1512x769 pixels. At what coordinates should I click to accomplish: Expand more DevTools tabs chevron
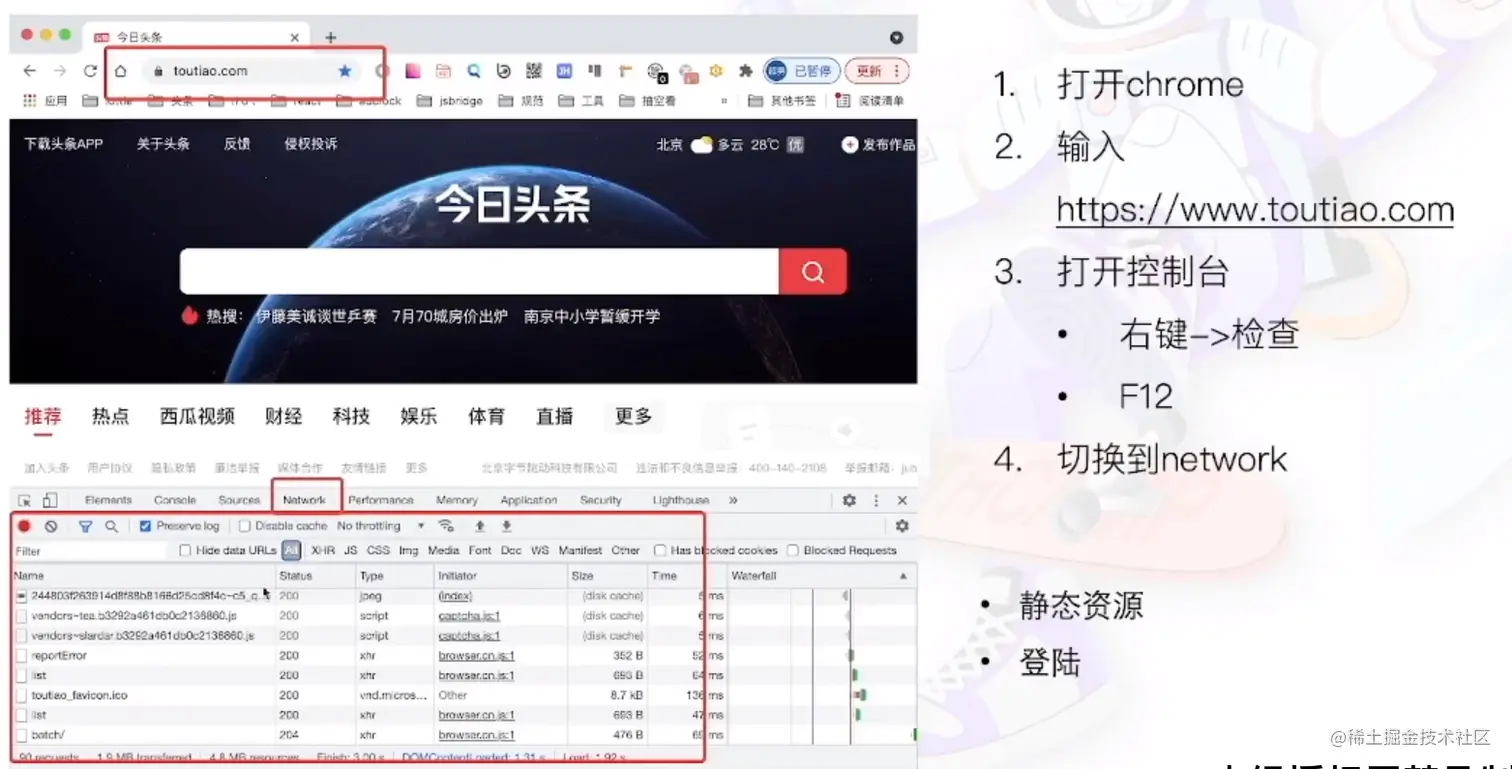[733, 500]
